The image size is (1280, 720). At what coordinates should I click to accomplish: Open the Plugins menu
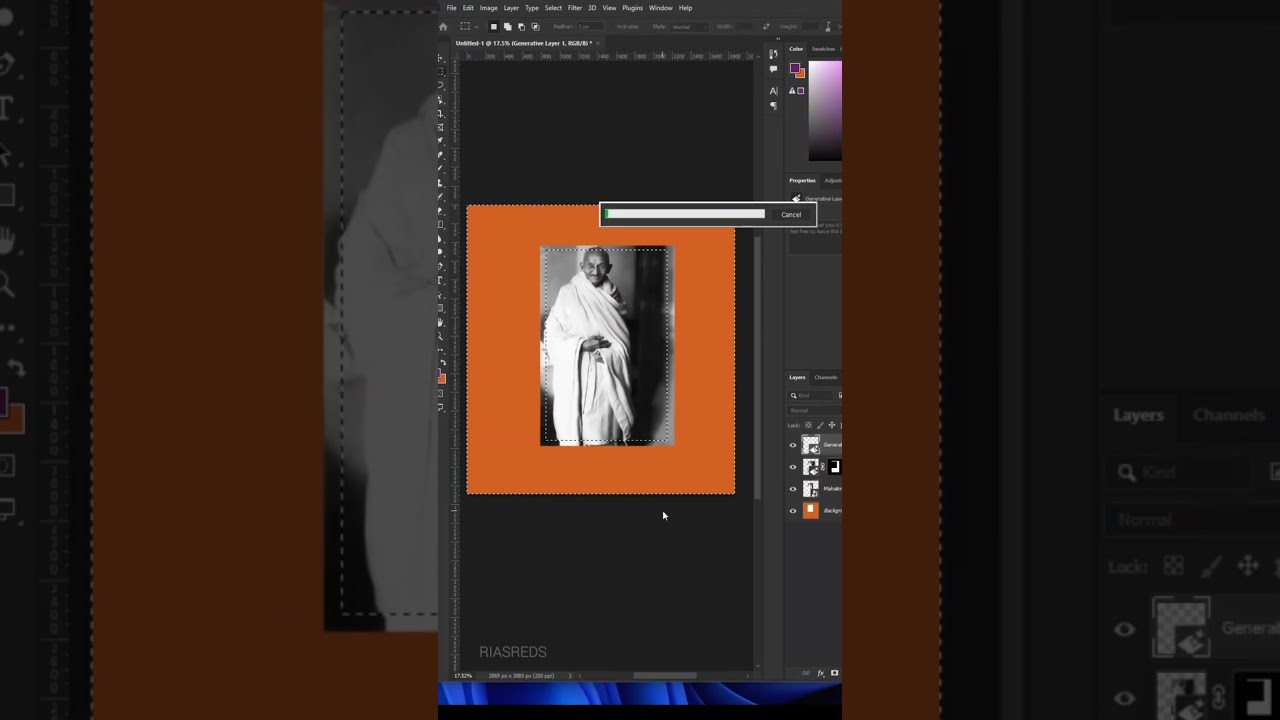point(632,8)
